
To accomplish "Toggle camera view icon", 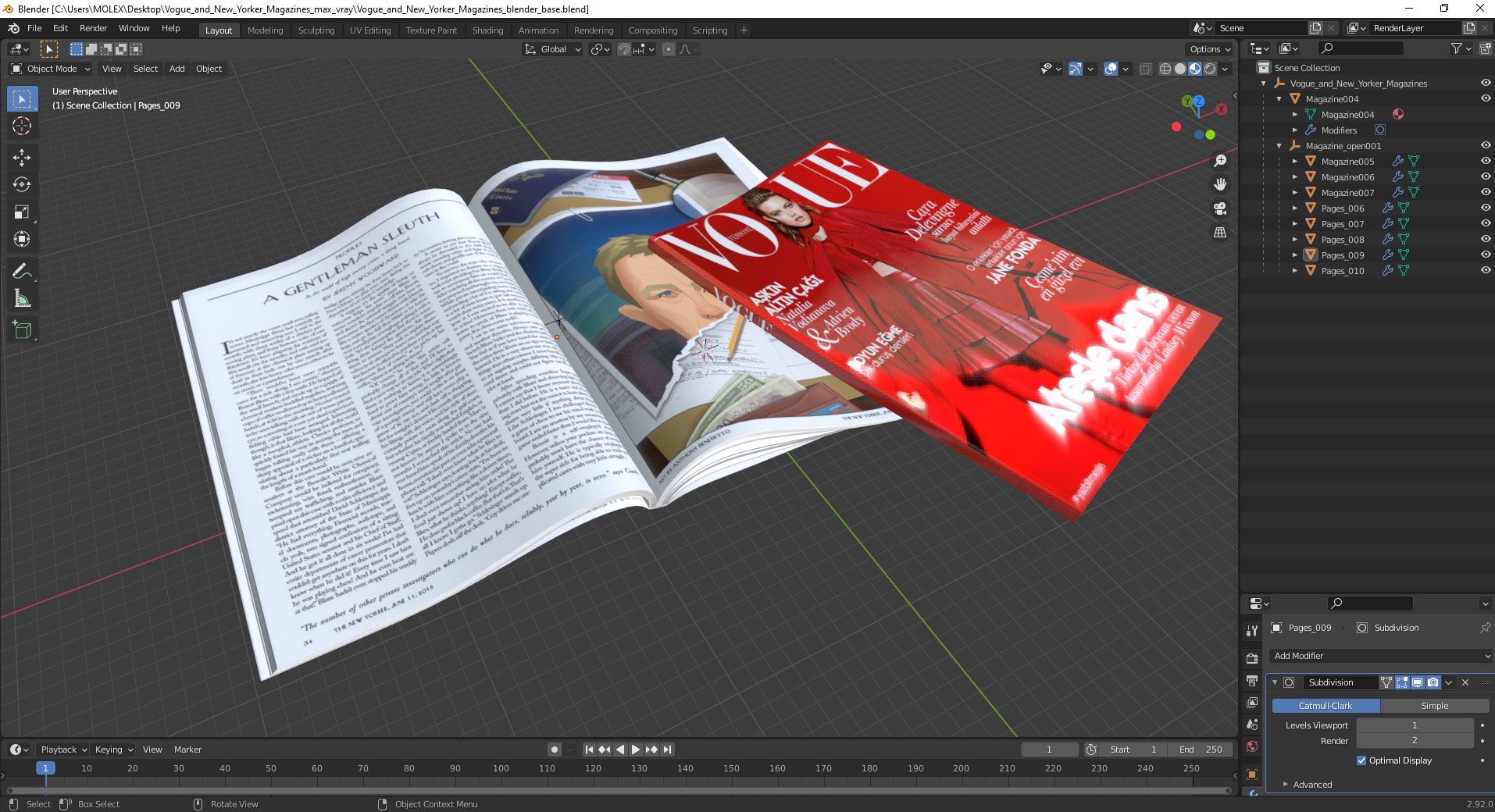I will coord(1220,208).
